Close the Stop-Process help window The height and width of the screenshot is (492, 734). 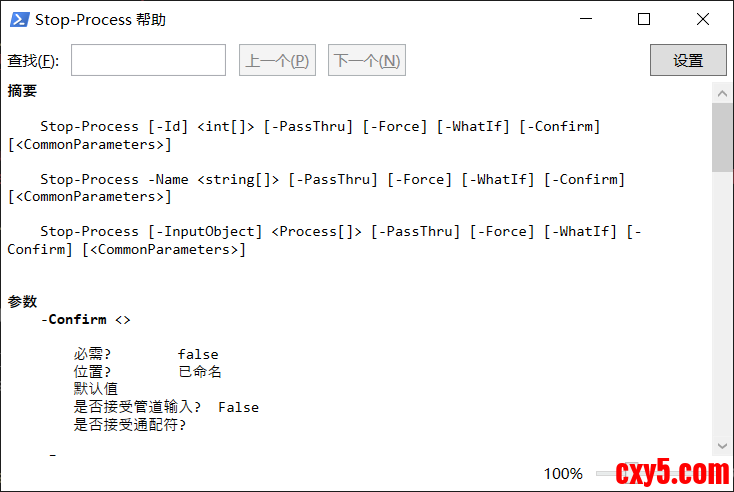point(702,19)
